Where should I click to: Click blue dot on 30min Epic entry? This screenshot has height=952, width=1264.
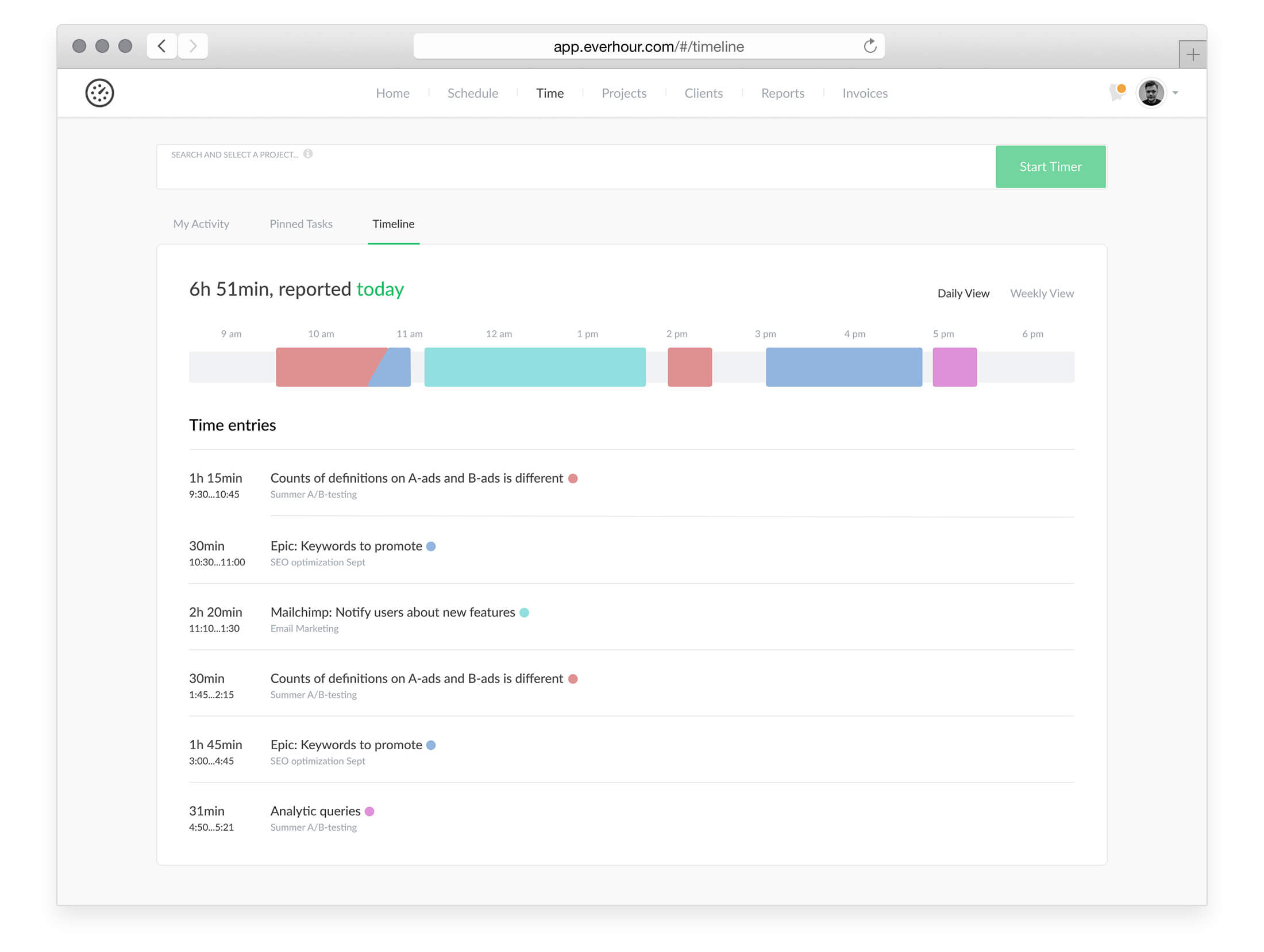tap(431, 546)
